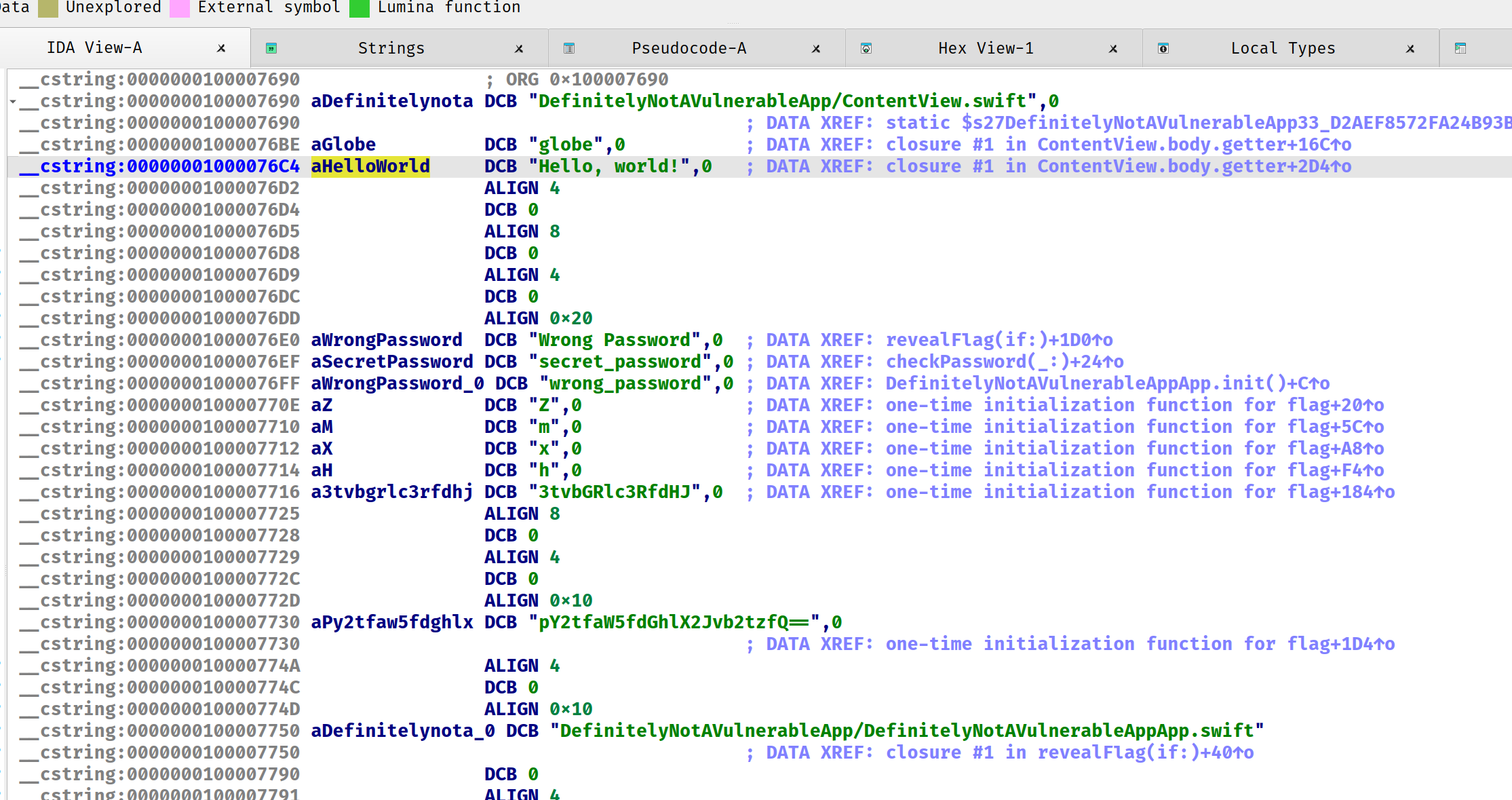The image size is (1512, 800).
Task: Open the Pseudocode-A tab
Action: (x=689, y=48)
